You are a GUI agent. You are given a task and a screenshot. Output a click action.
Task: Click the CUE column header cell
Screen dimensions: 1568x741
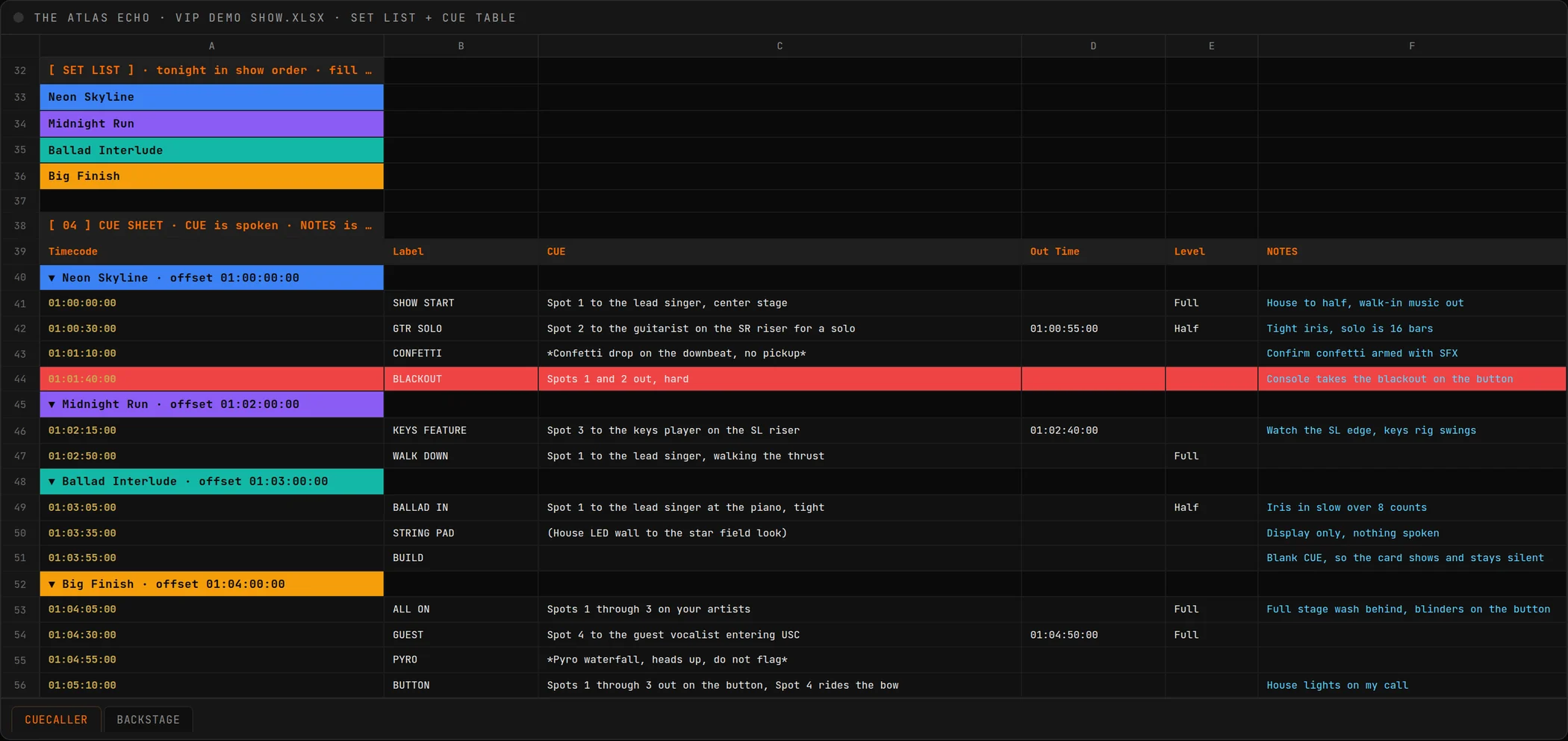pos(780,252)
